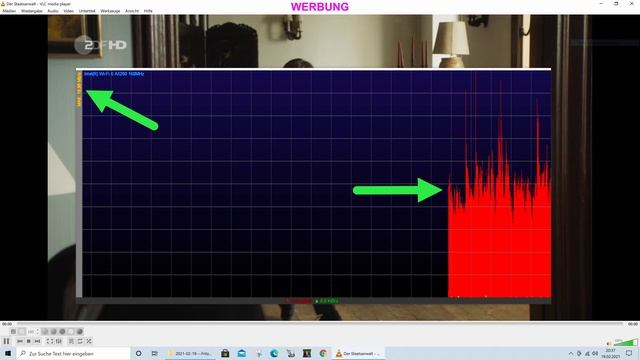Click the rightmost round icon in the upper control row

click(x=80, y=331)
